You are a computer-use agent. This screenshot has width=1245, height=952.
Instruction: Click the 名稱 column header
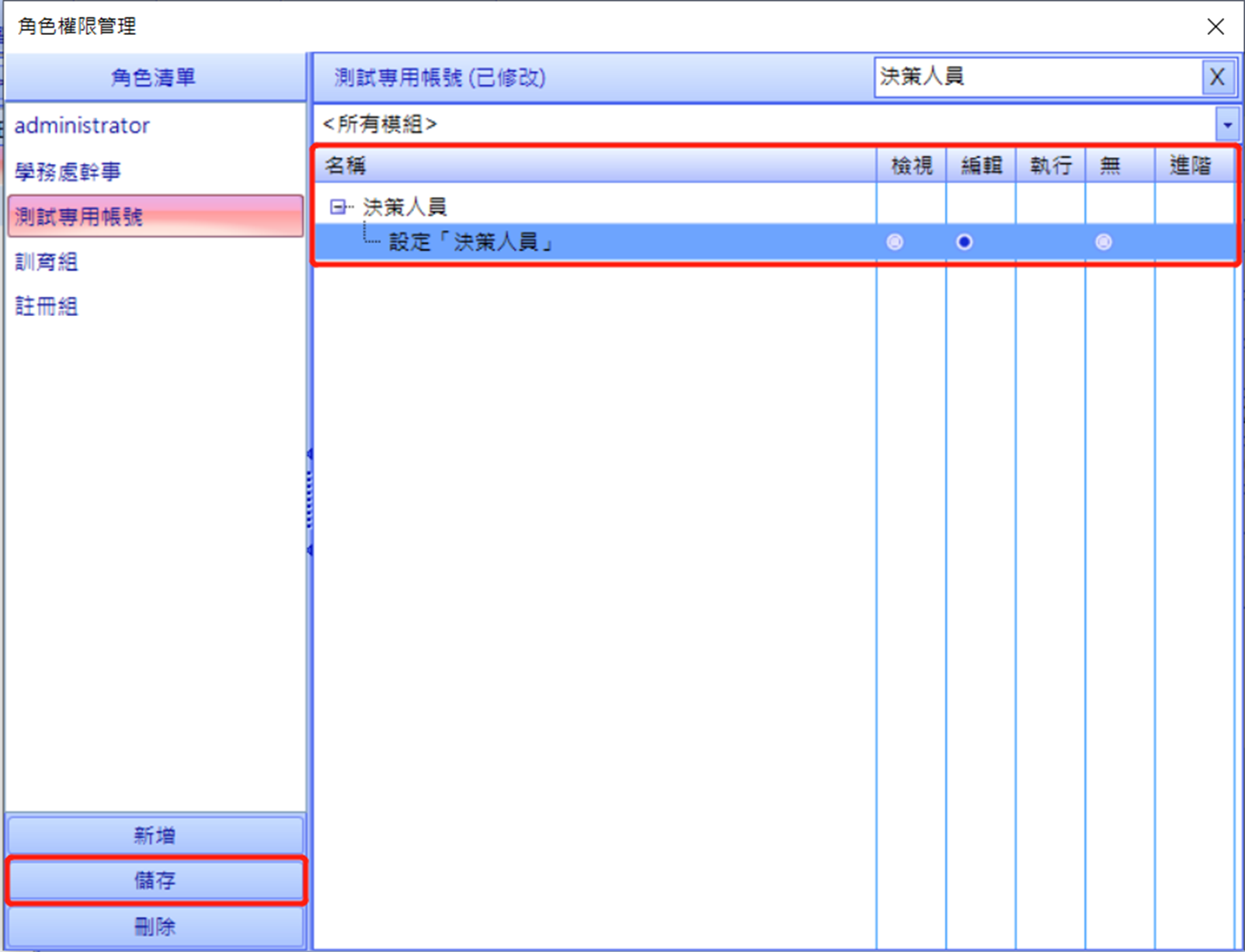pyautogui.click(x=596, y=165)
